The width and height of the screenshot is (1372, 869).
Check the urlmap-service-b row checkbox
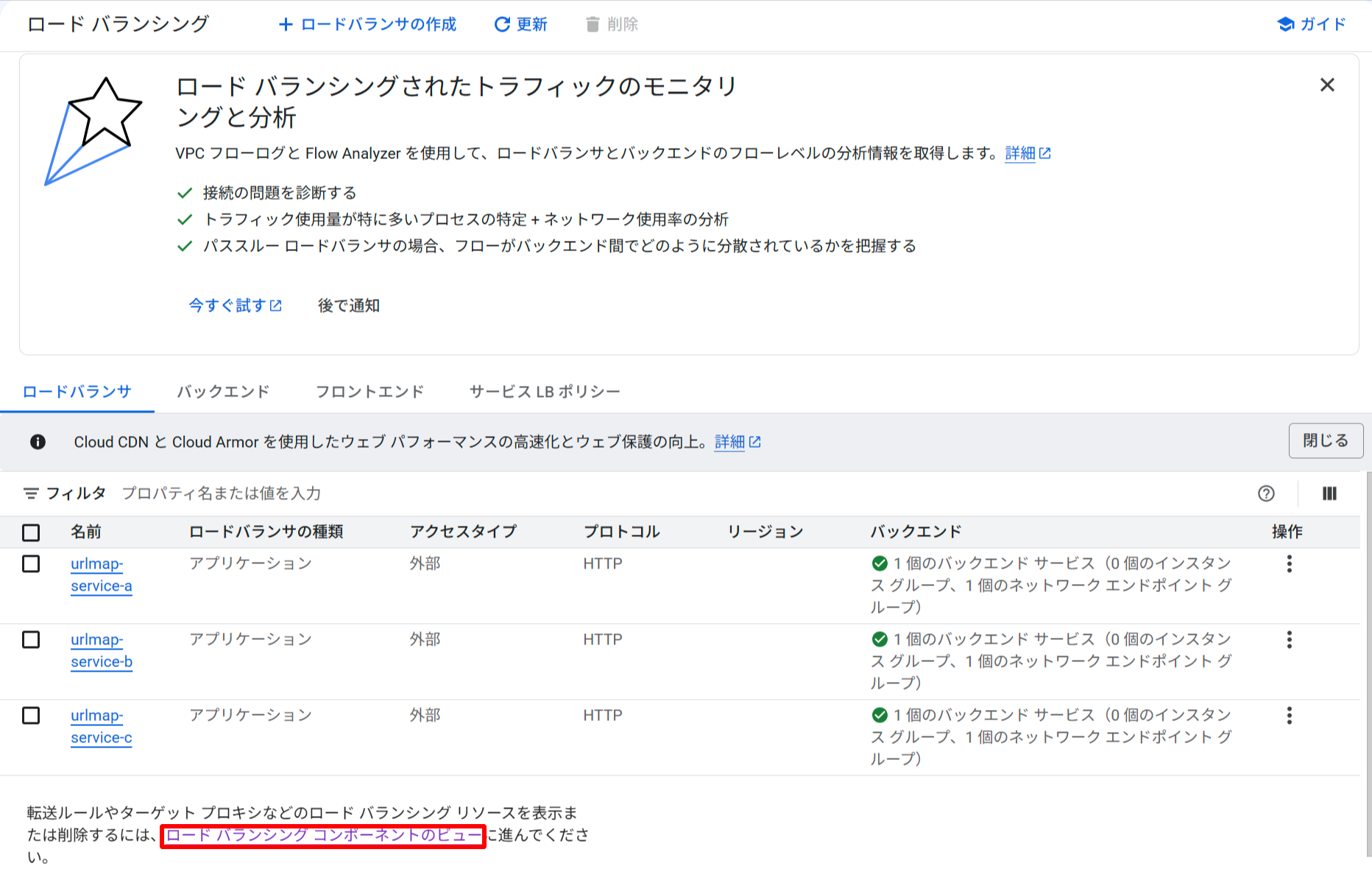pos(31,640)
